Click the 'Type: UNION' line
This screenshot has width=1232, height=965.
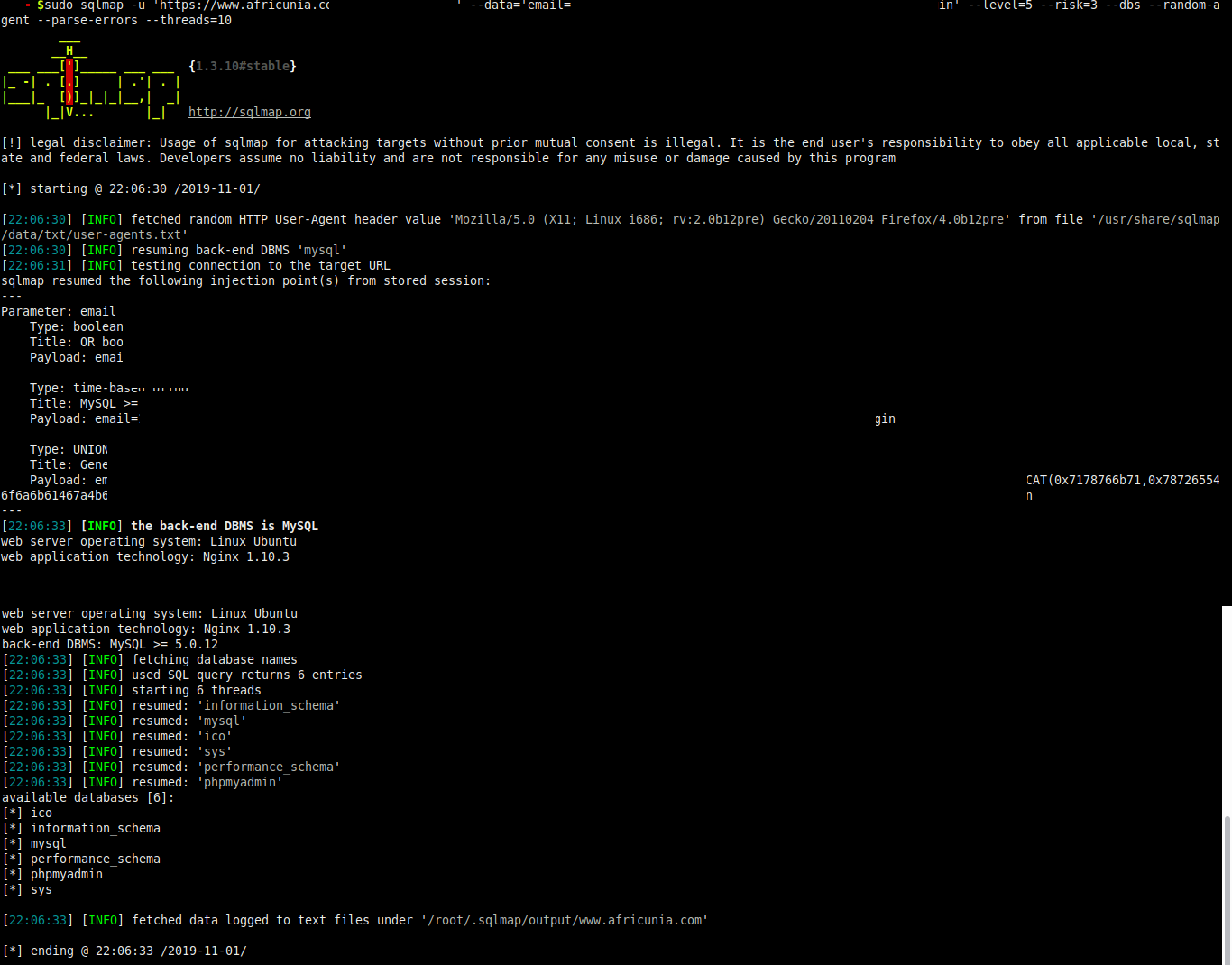pos(69,449)
